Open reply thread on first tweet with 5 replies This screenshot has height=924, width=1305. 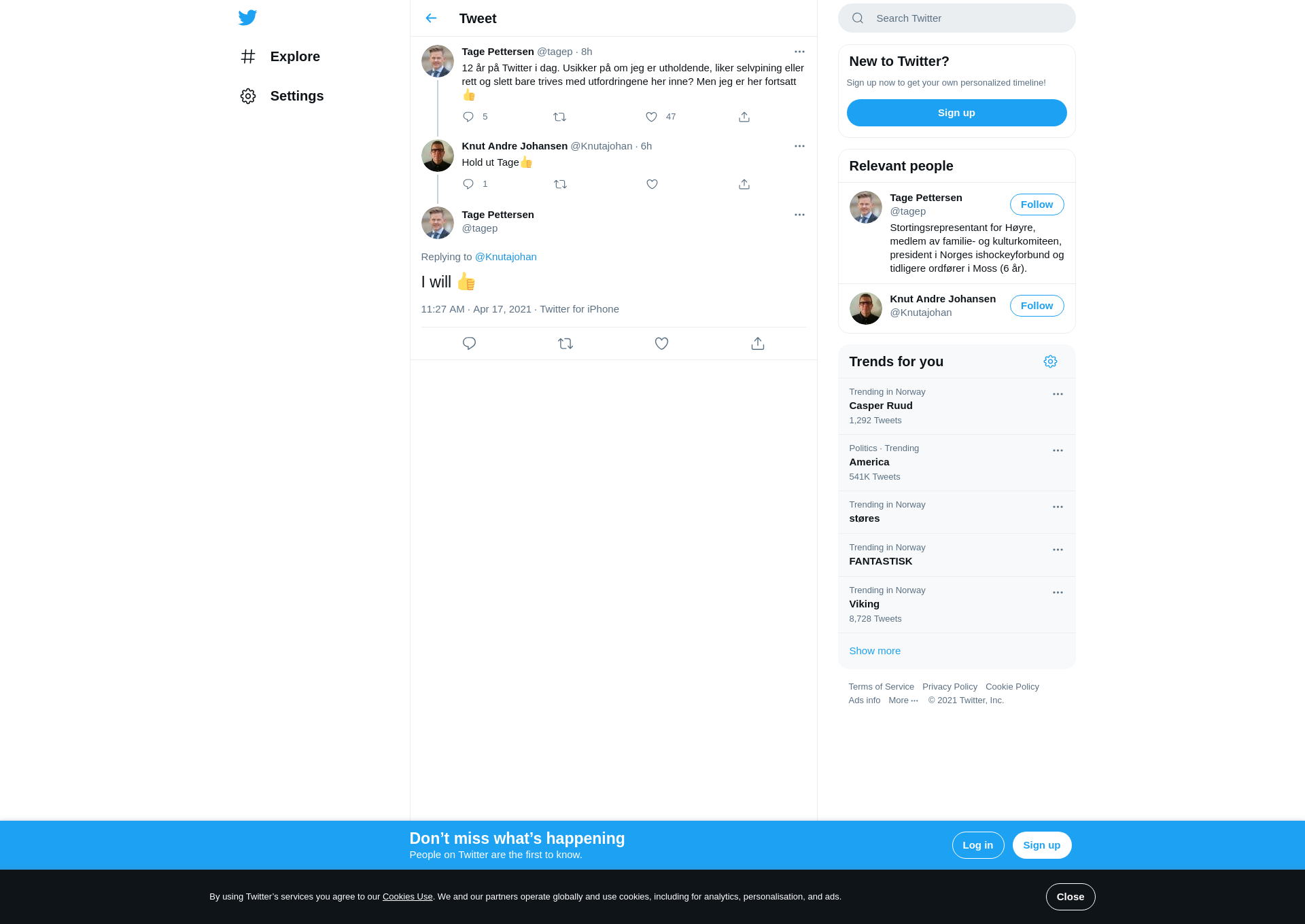tap(468, 117)
